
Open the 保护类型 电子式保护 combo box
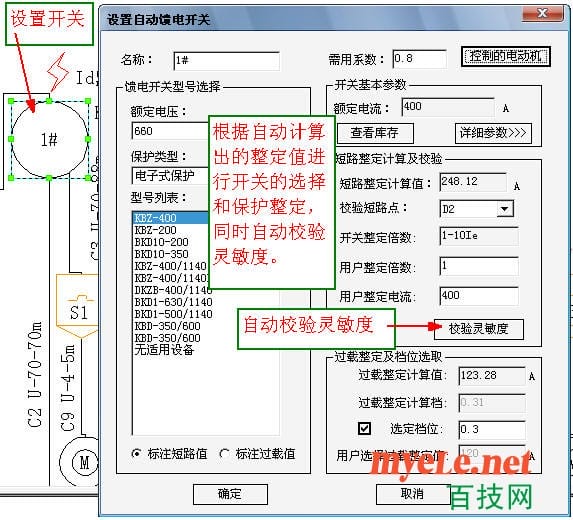[170, 176]
